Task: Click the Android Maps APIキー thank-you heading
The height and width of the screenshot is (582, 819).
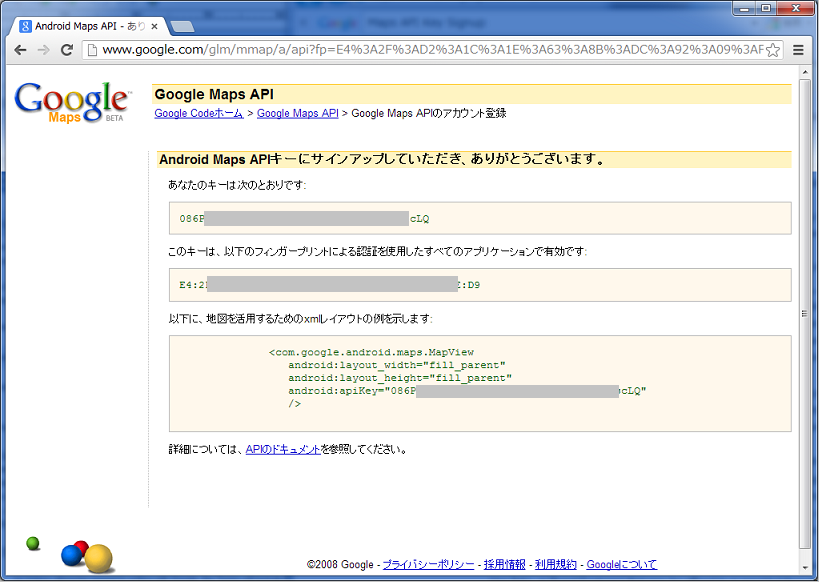Action: (381, 159)
